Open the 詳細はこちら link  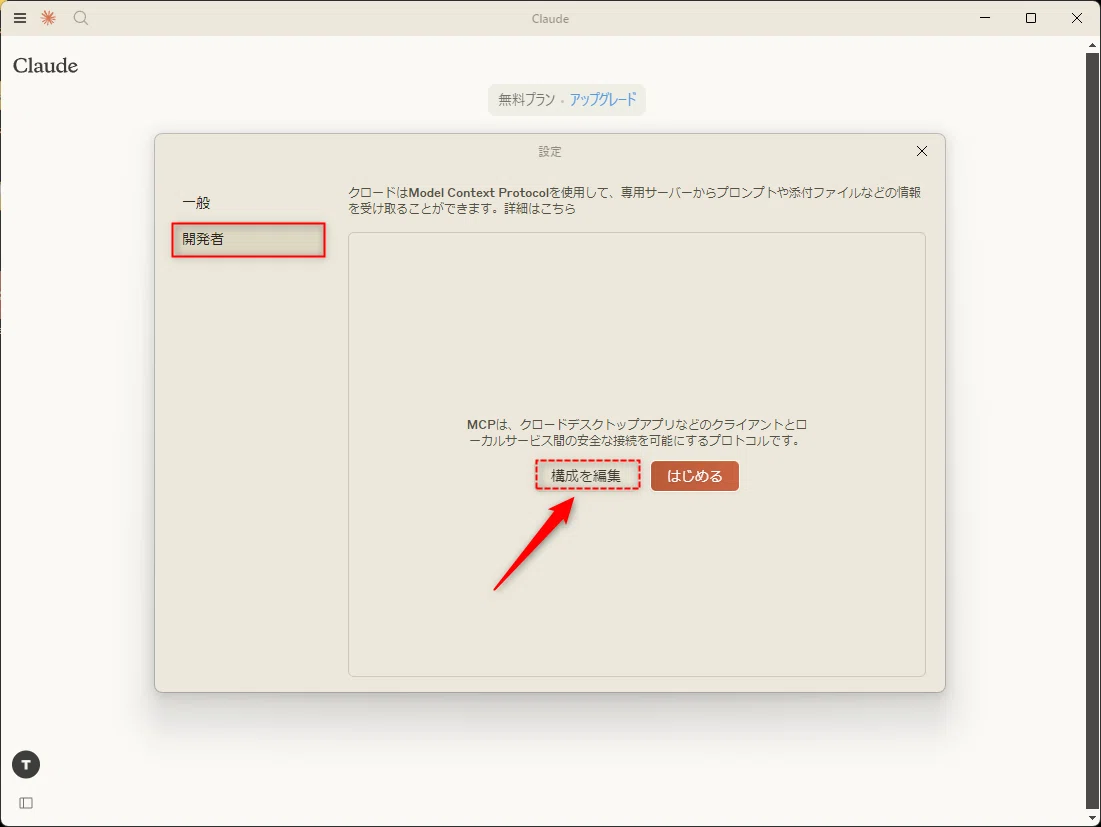point(540,209)
